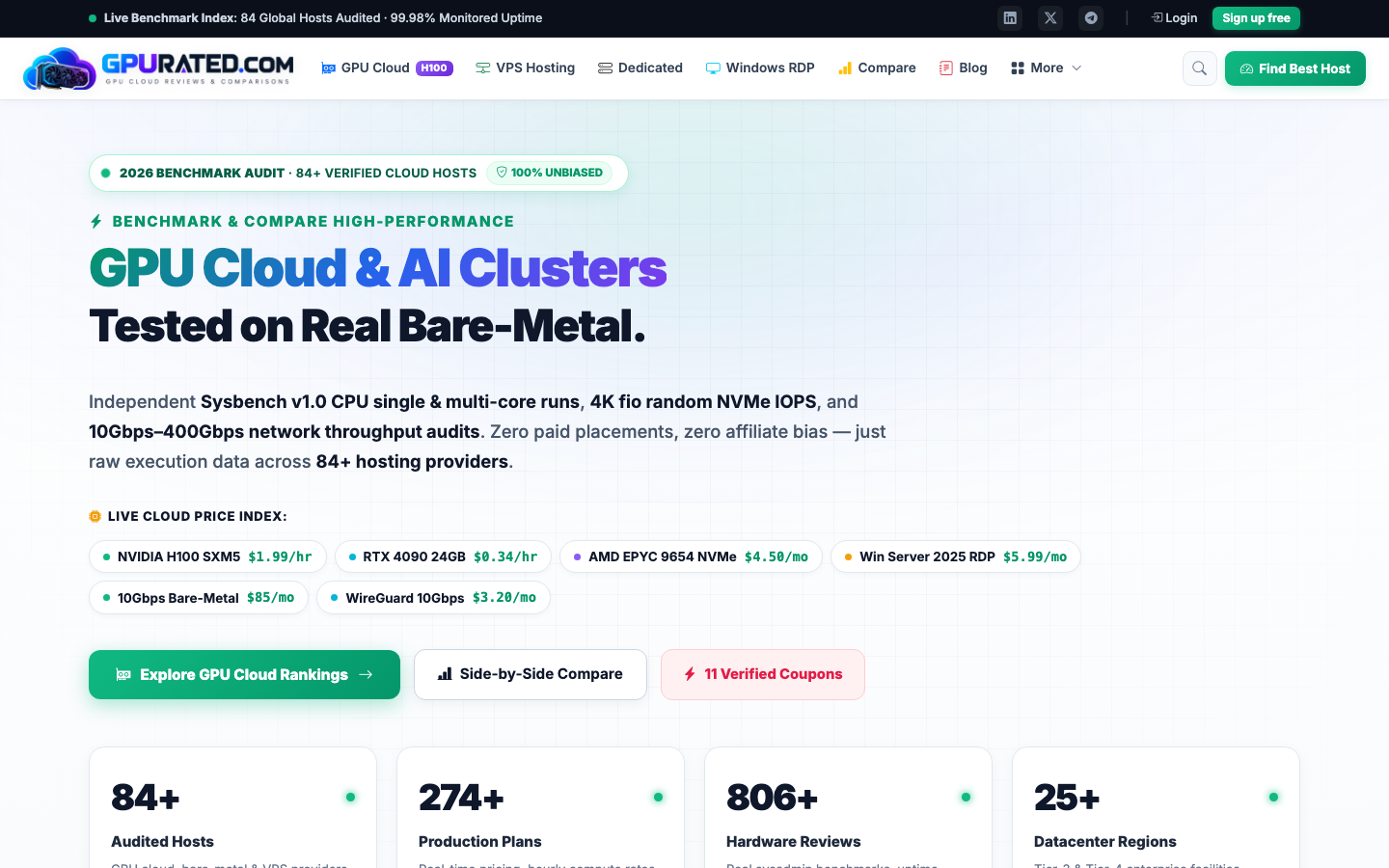View the 11 Verified Coupons

coord(763,674)
